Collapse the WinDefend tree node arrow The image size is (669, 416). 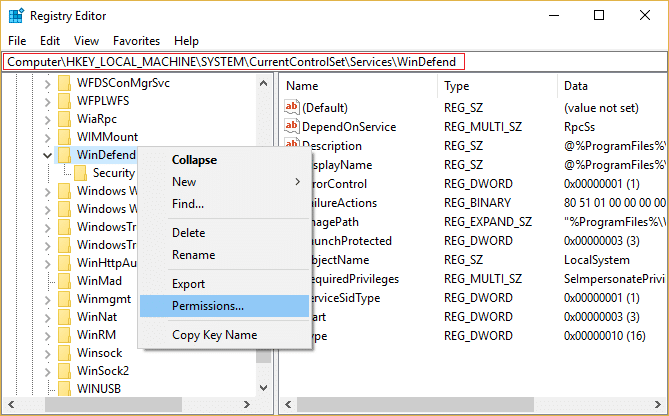click(47, 155)
